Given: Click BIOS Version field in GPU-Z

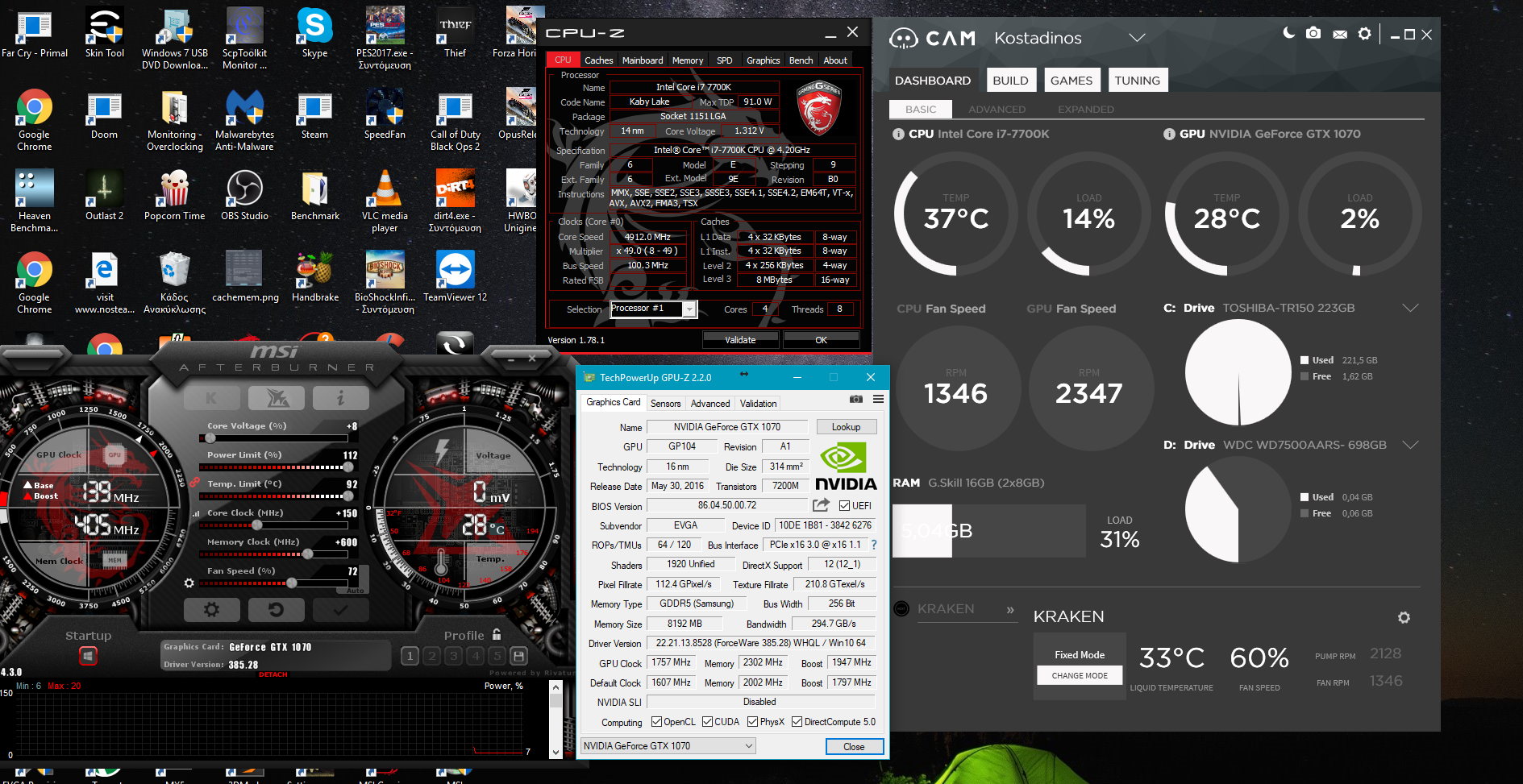Looking at the screenshot, I should (726, 505).
